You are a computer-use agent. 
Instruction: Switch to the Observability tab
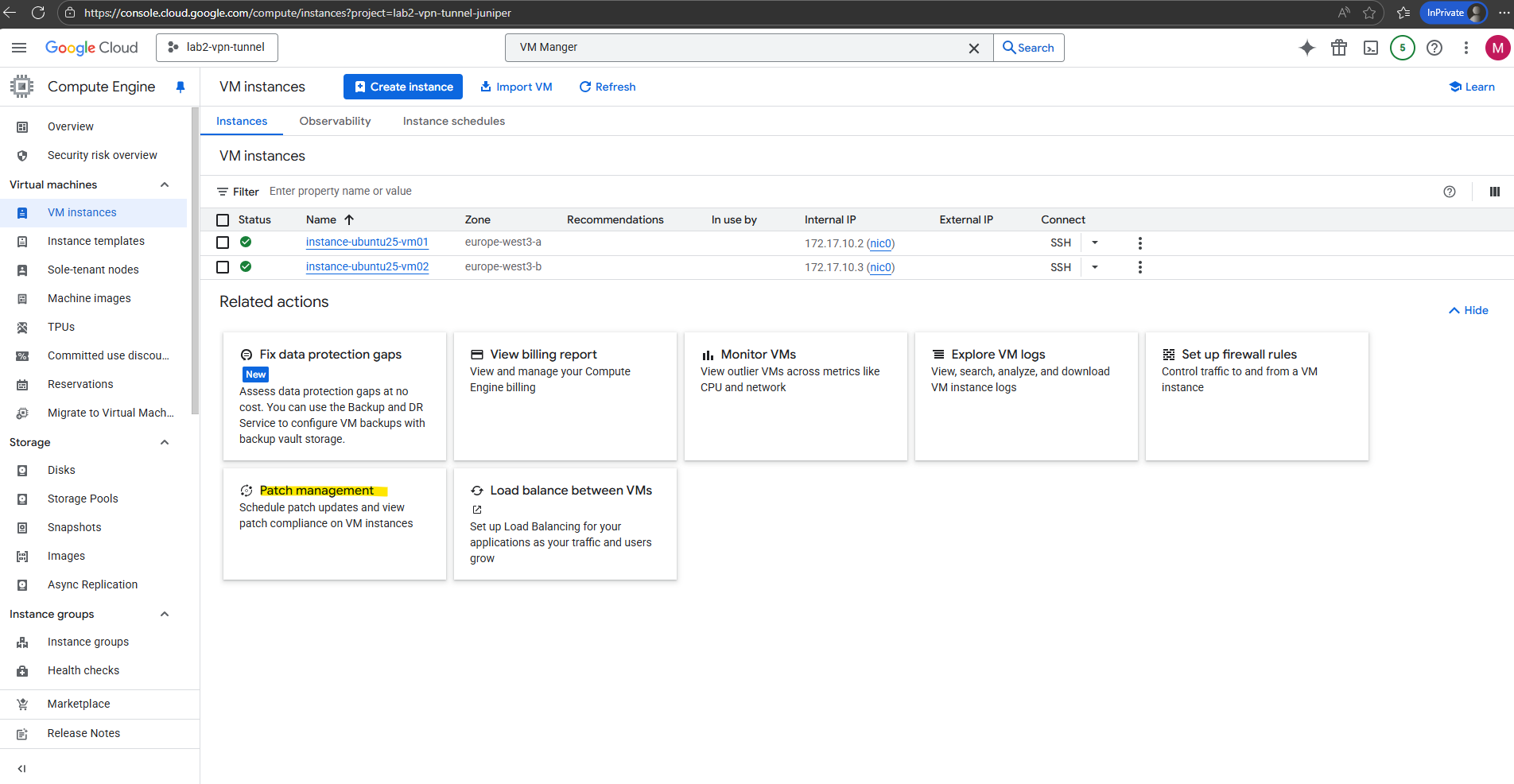335,121
